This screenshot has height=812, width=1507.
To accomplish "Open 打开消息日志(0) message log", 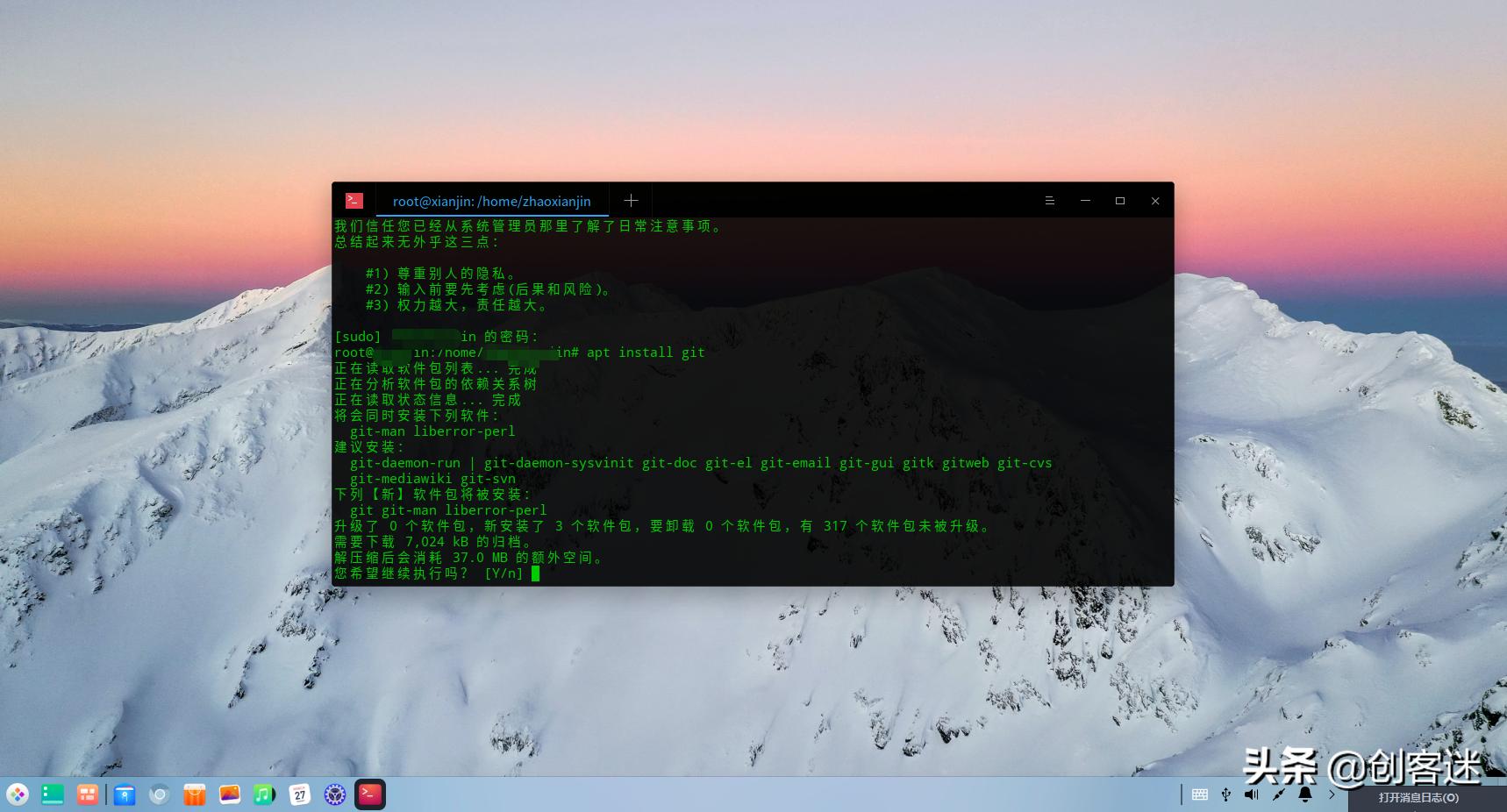I will click(x=1417, y=798).
